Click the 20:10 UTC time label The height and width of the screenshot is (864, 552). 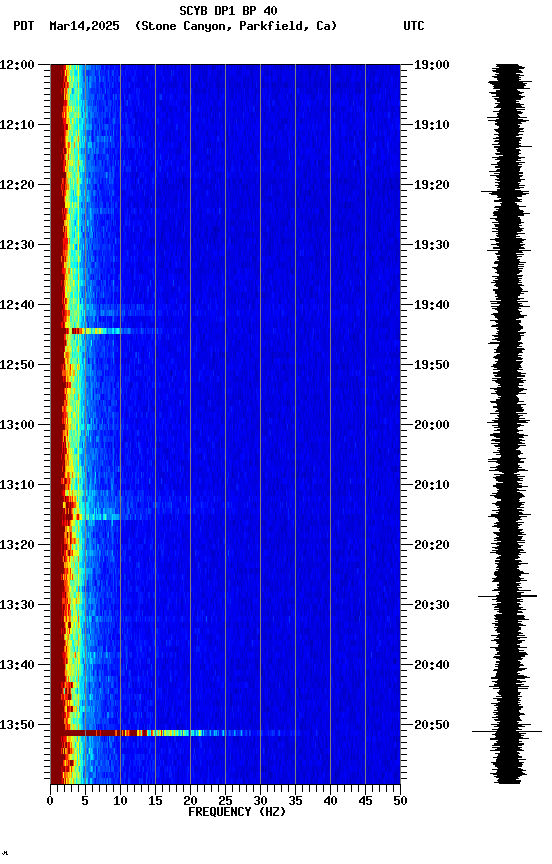[x=432, y=485]
